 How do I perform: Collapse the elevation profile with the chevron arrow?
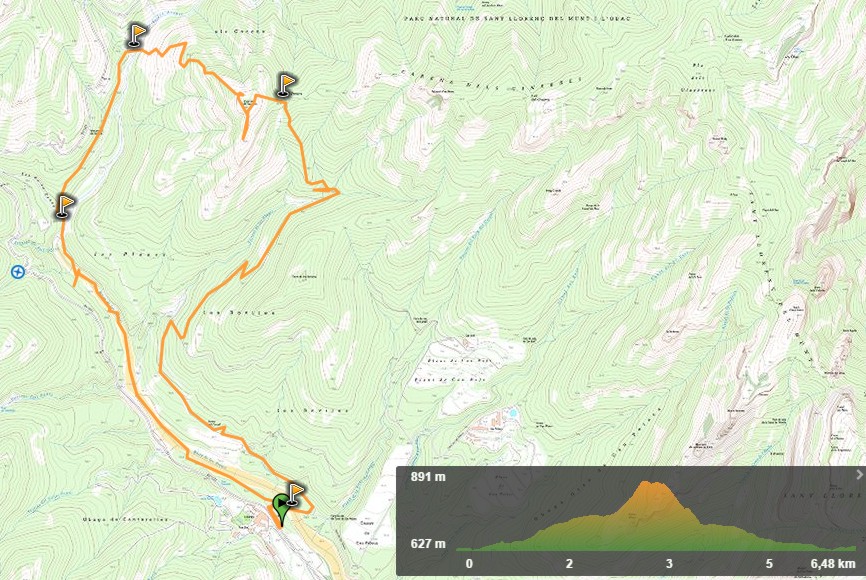(x=859, y=474)
